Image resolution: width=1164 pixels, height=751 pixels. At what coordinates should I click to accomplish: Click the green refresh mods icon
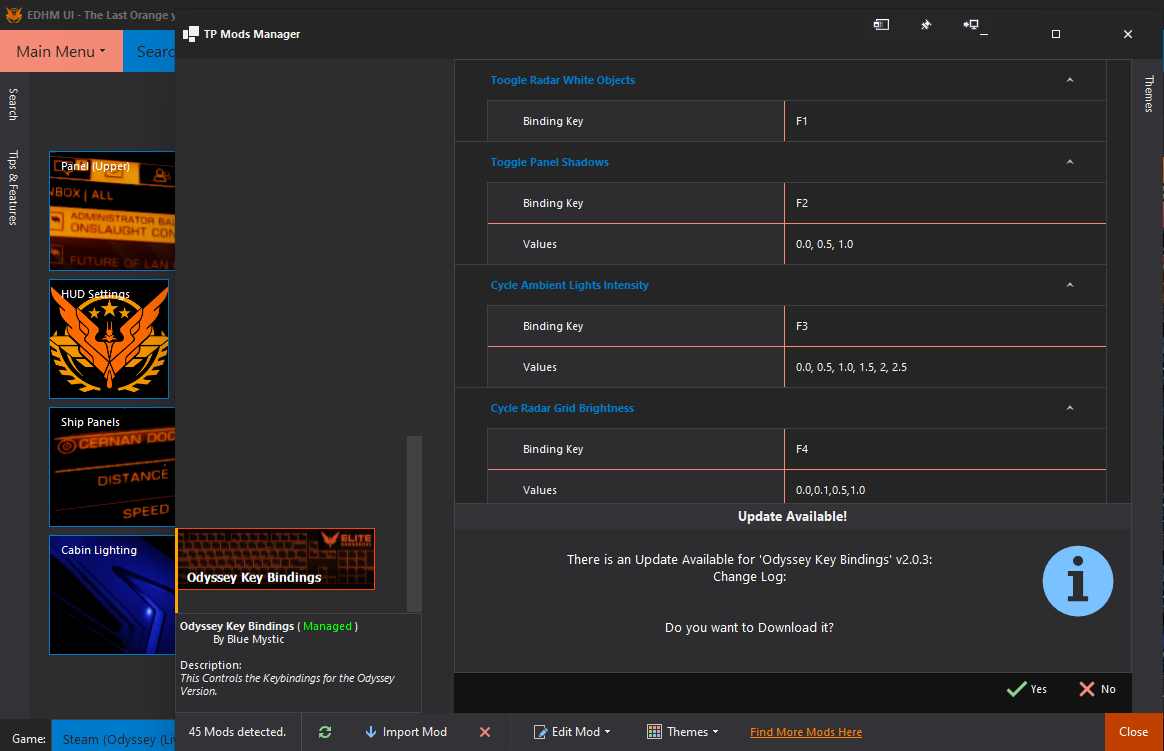click(x=325, y=732)
